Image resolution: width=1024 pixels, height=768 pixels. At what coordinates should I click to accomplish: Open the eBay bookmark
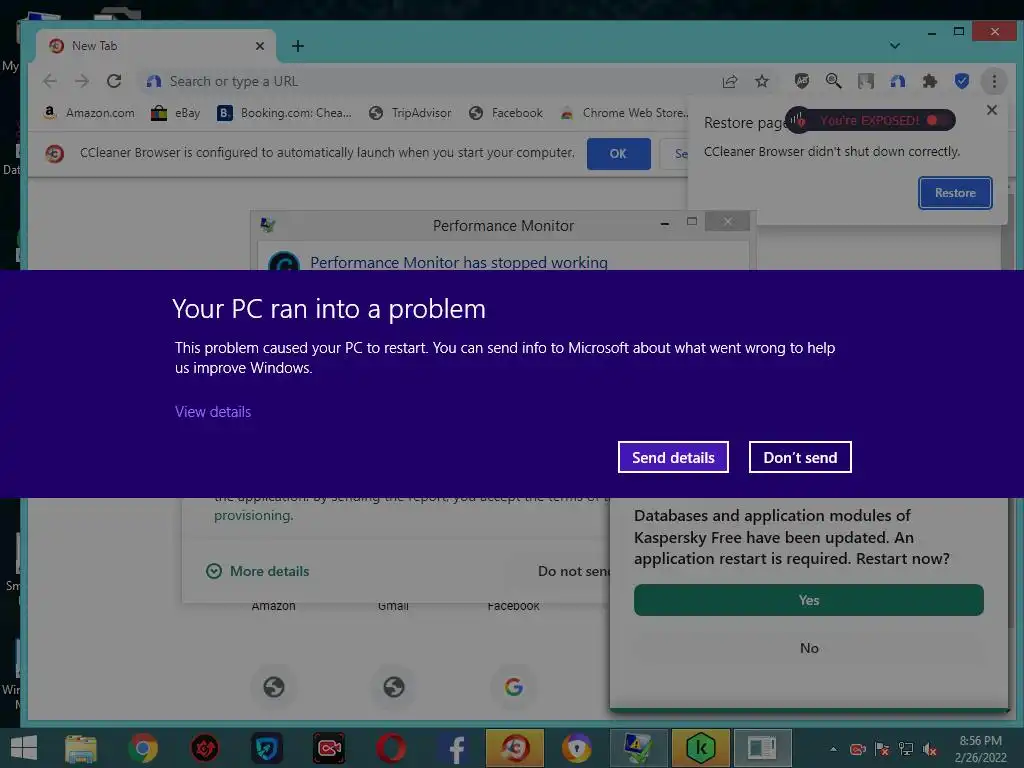click(176, 113)
